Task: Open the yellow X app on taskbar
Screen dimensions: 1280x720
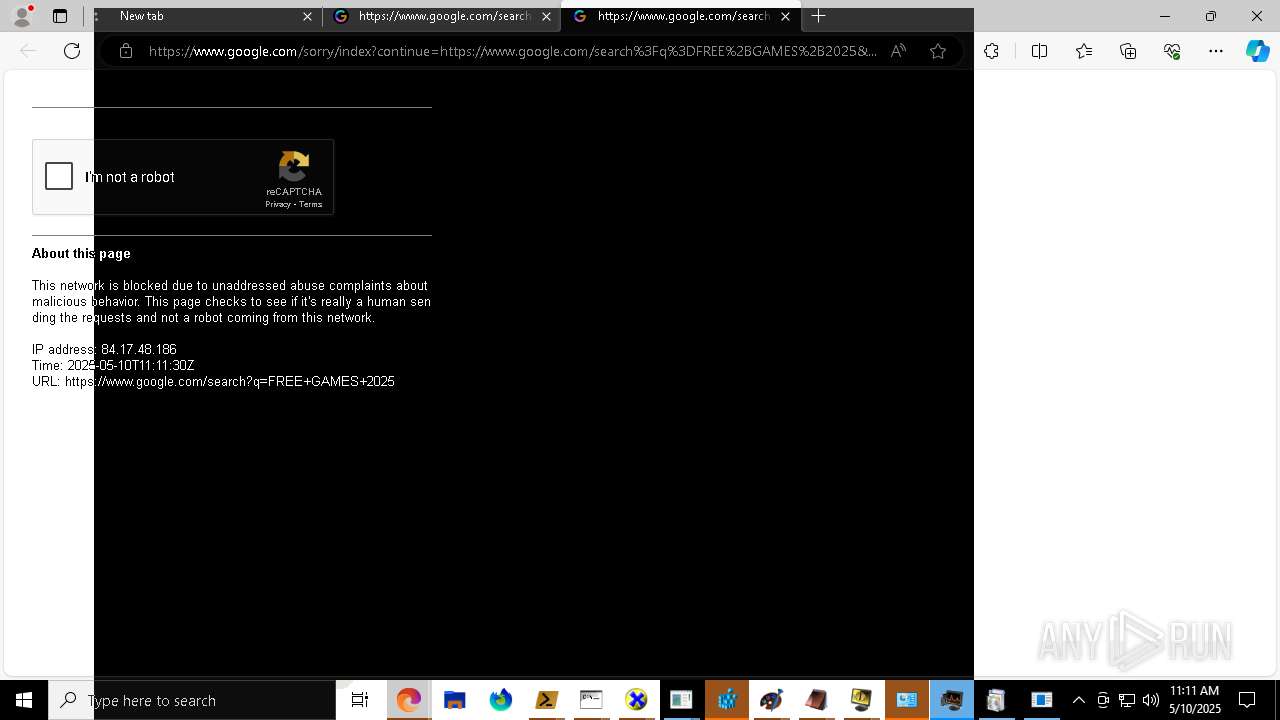Action: click(x=636, y=700)
